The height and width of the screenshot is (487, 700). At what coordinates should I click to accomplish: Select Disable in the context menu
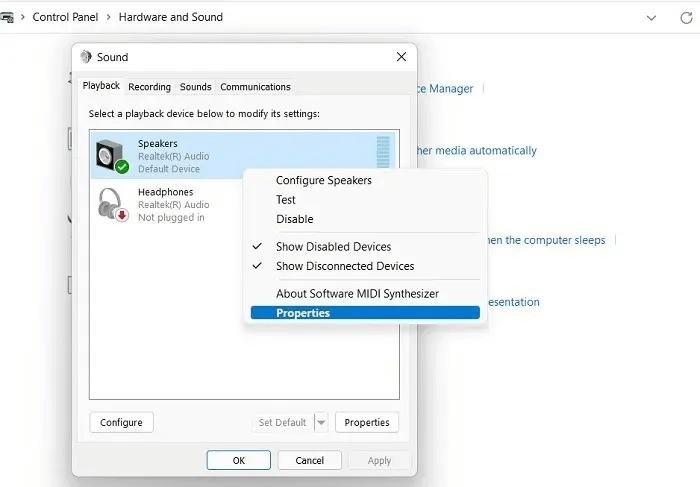click(x=294, y=219)
